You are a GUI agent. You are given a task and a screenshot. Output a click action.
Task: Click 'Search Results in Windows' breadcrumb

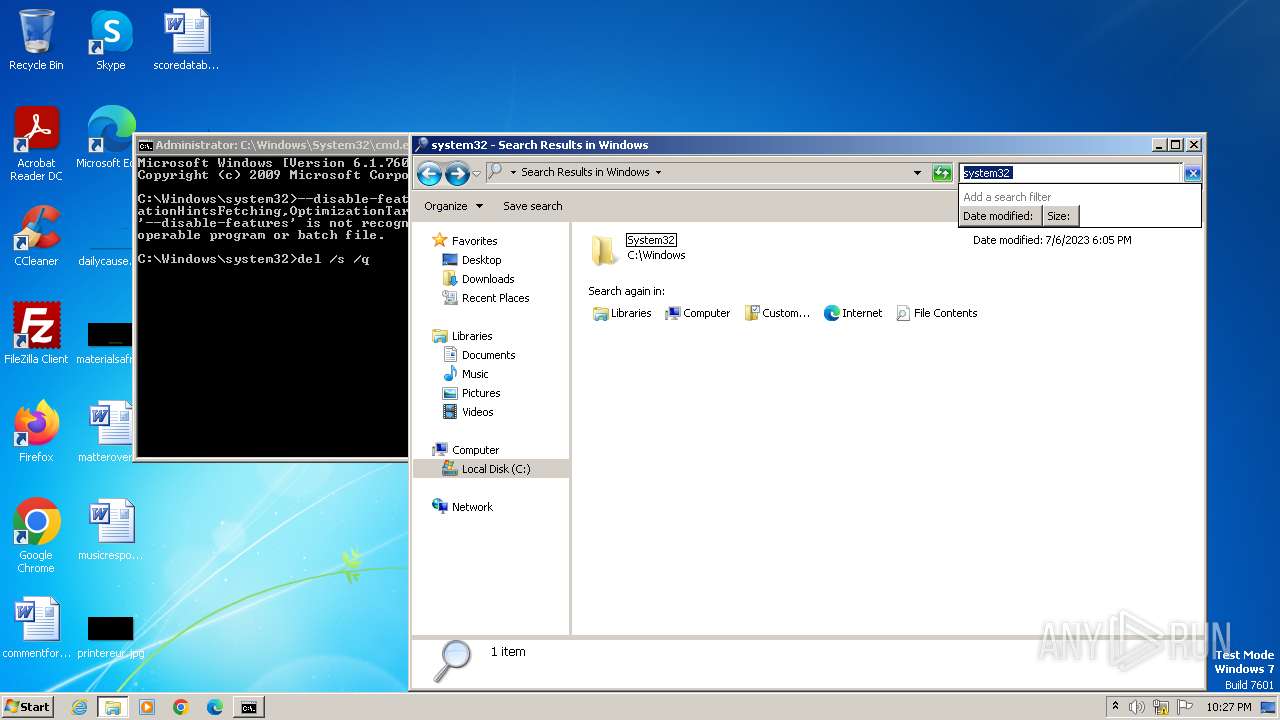[x=585, y=172]
